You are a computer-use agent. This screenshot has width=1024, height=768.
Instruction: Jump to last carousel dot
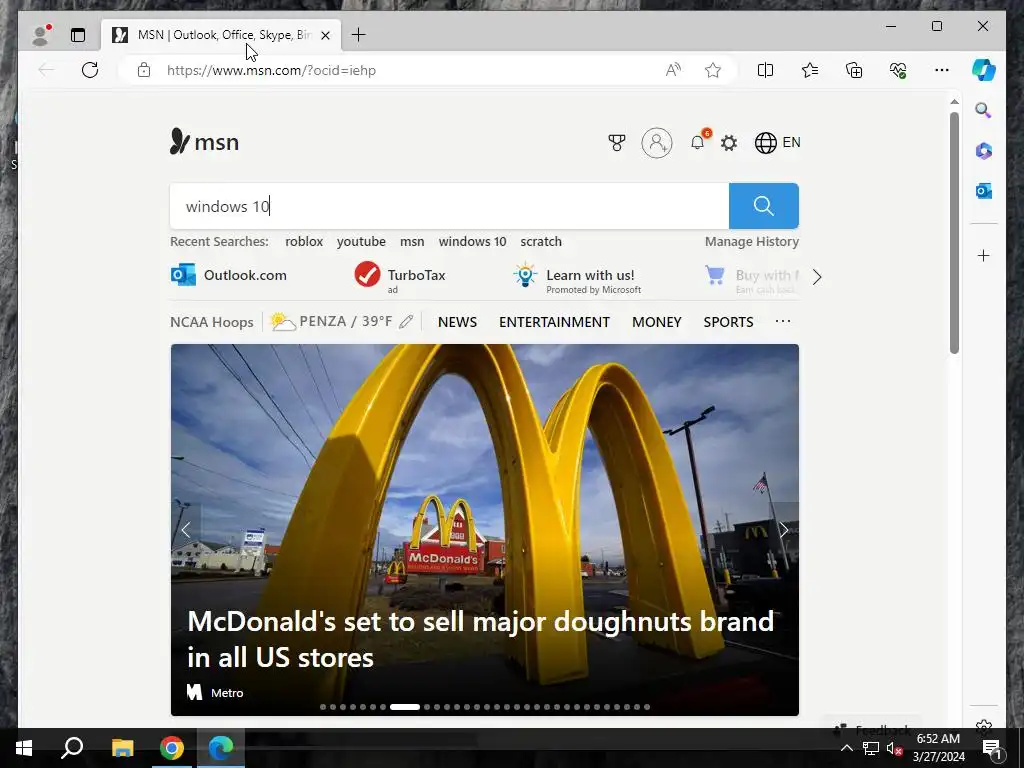(647, 707)
